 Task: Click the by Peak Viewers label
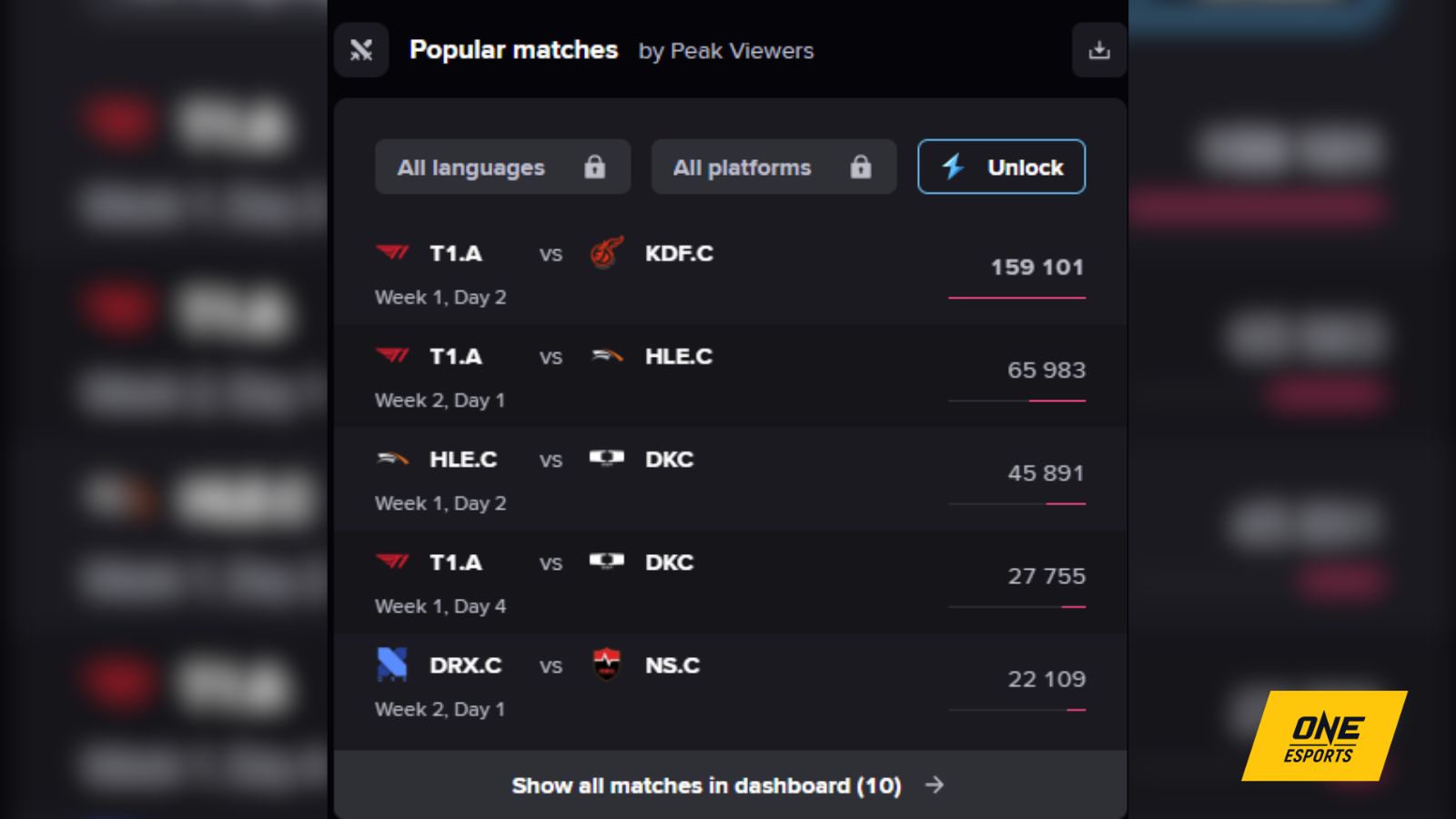pyautogui.click(x=725, y=52)
